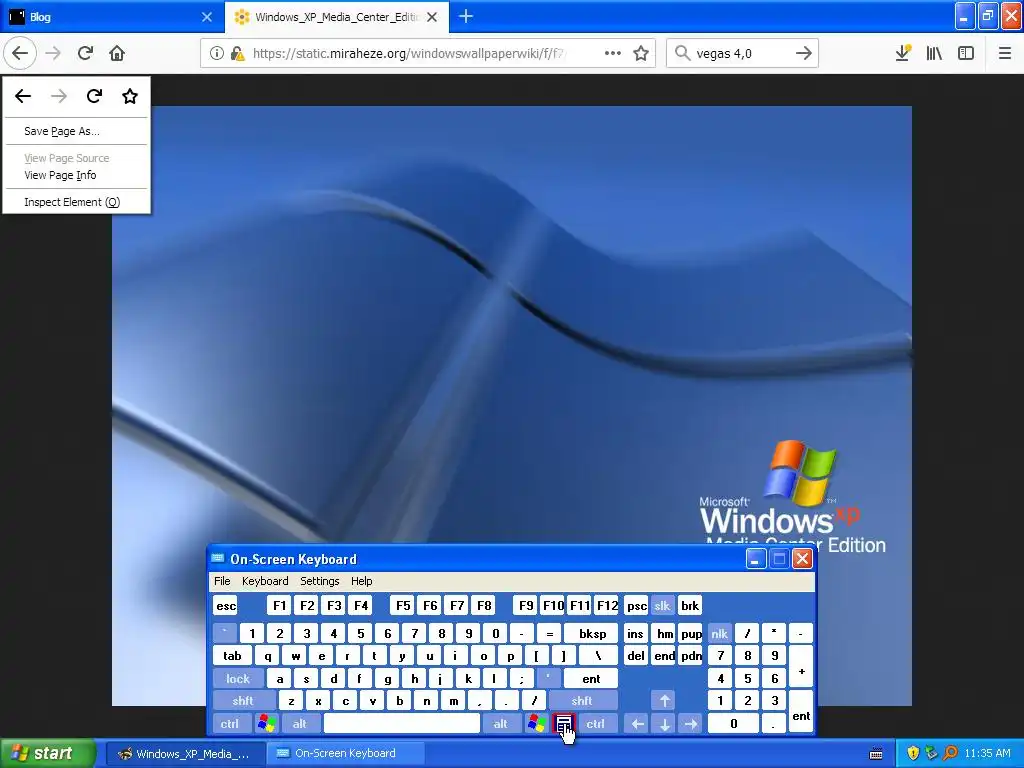
Task: Open site information icon in address bar
Action: 216,53
